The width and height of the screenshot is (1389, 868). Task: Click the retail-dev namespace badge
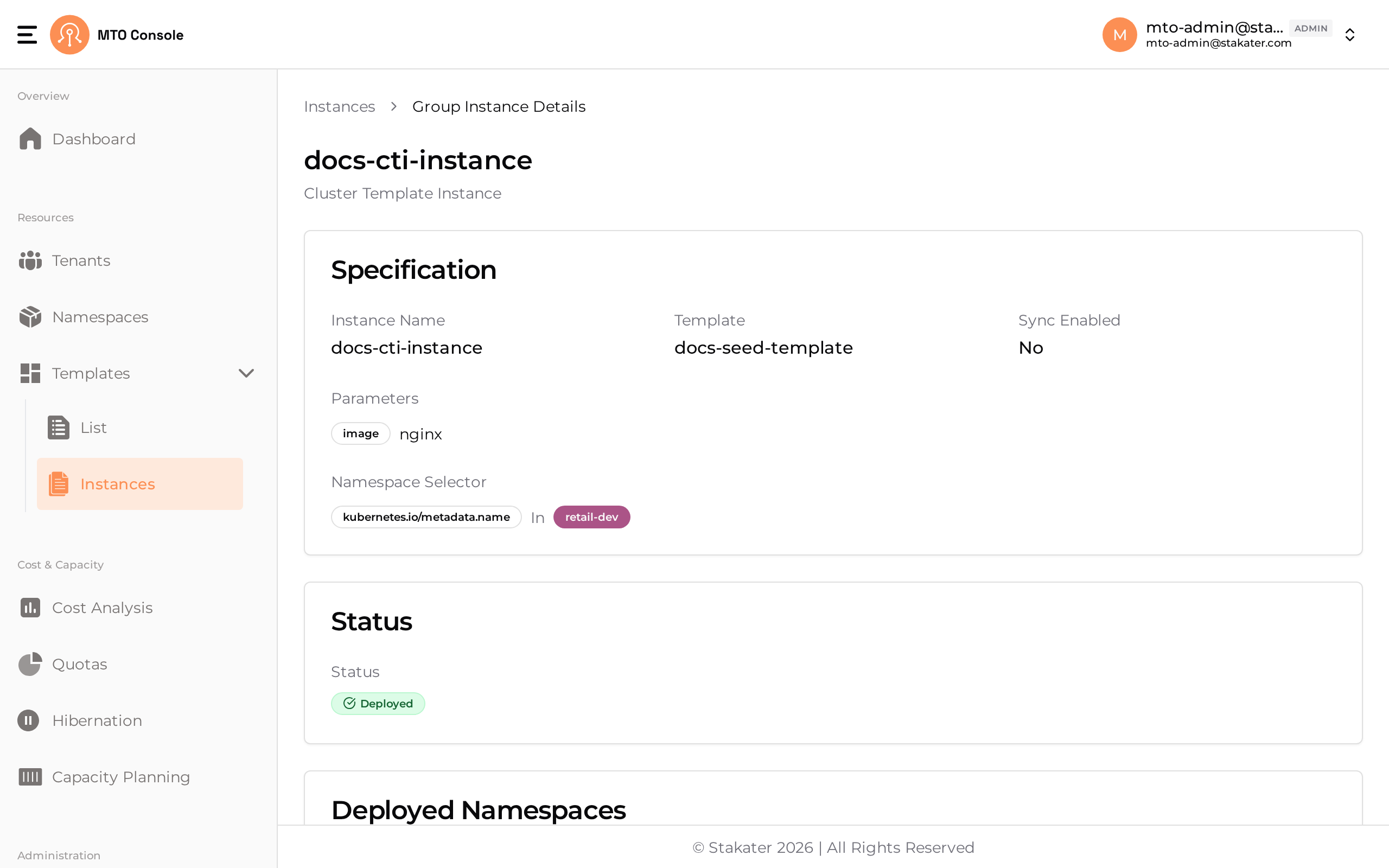[591, 517]
